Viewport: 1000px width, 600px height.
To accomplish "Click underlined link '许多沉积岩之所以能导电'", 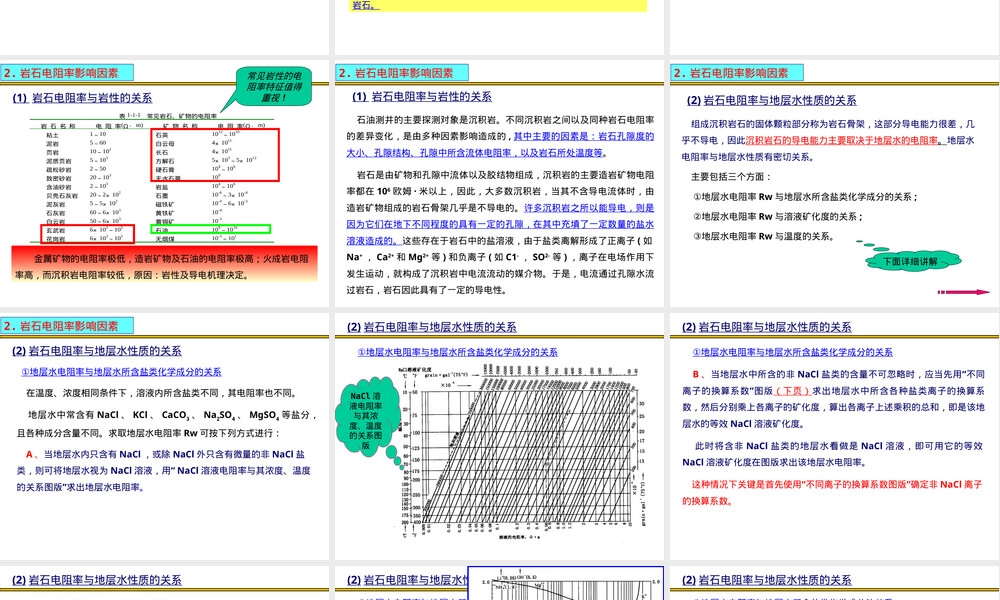I will (x=575, y=208).
